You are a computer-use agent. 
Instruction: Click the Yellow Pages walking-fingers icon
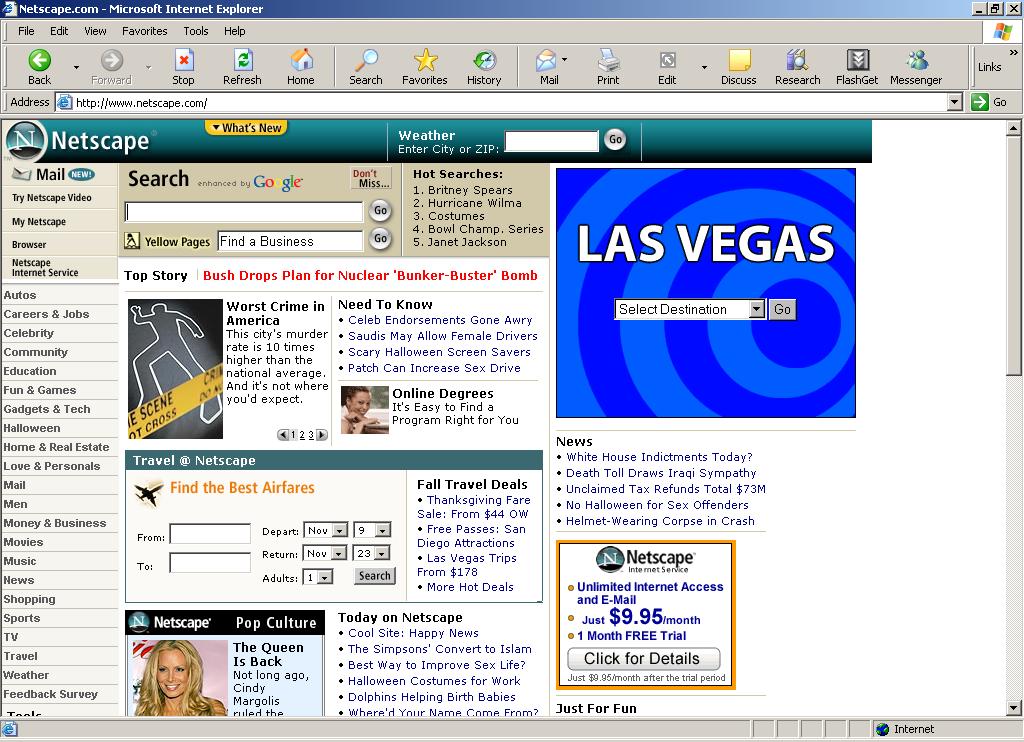(x=132, y=241)
